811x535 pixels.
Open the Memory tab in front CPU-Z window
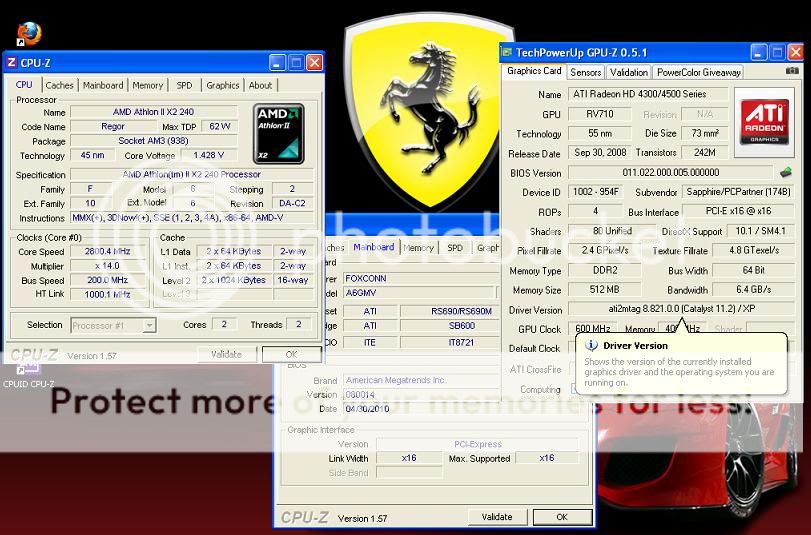pos(147,85)
